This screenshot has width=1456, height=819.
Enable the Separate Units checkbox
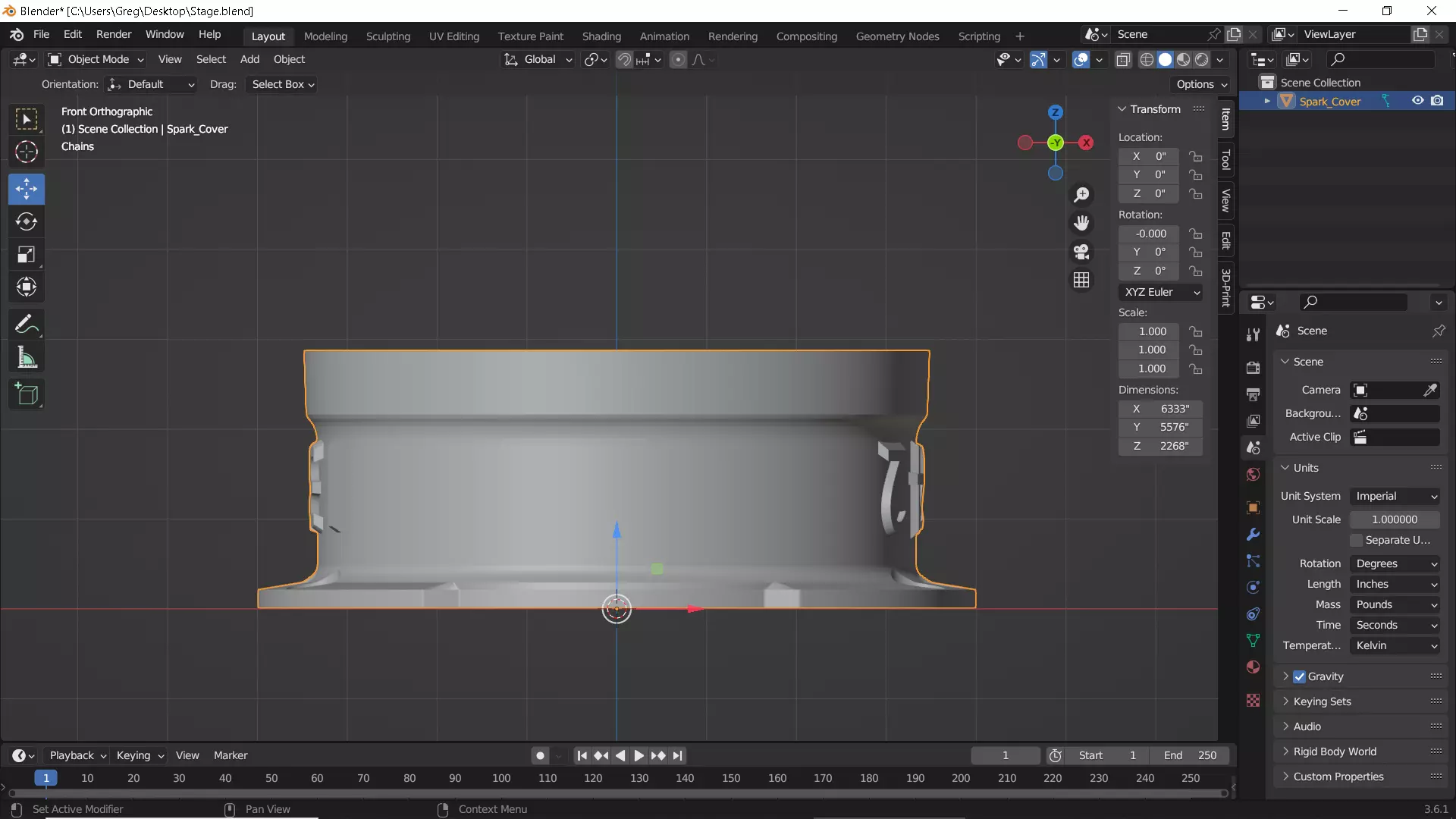pyautogui.click(x=1357, y=540)
